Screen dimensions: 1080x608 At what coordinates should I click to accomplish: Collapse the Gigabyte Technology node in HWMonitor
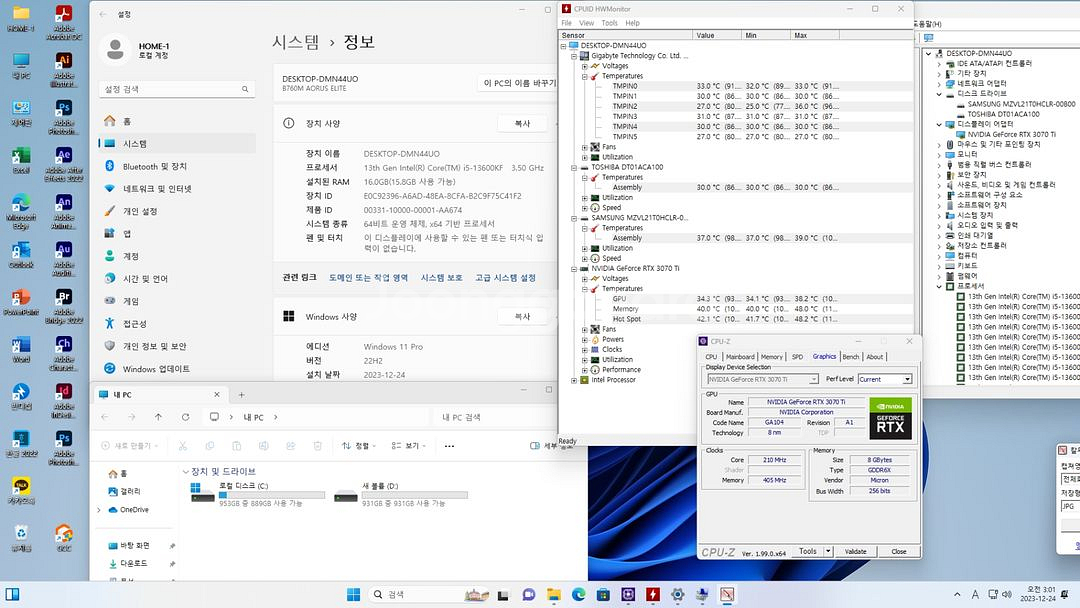pos(574,56)
